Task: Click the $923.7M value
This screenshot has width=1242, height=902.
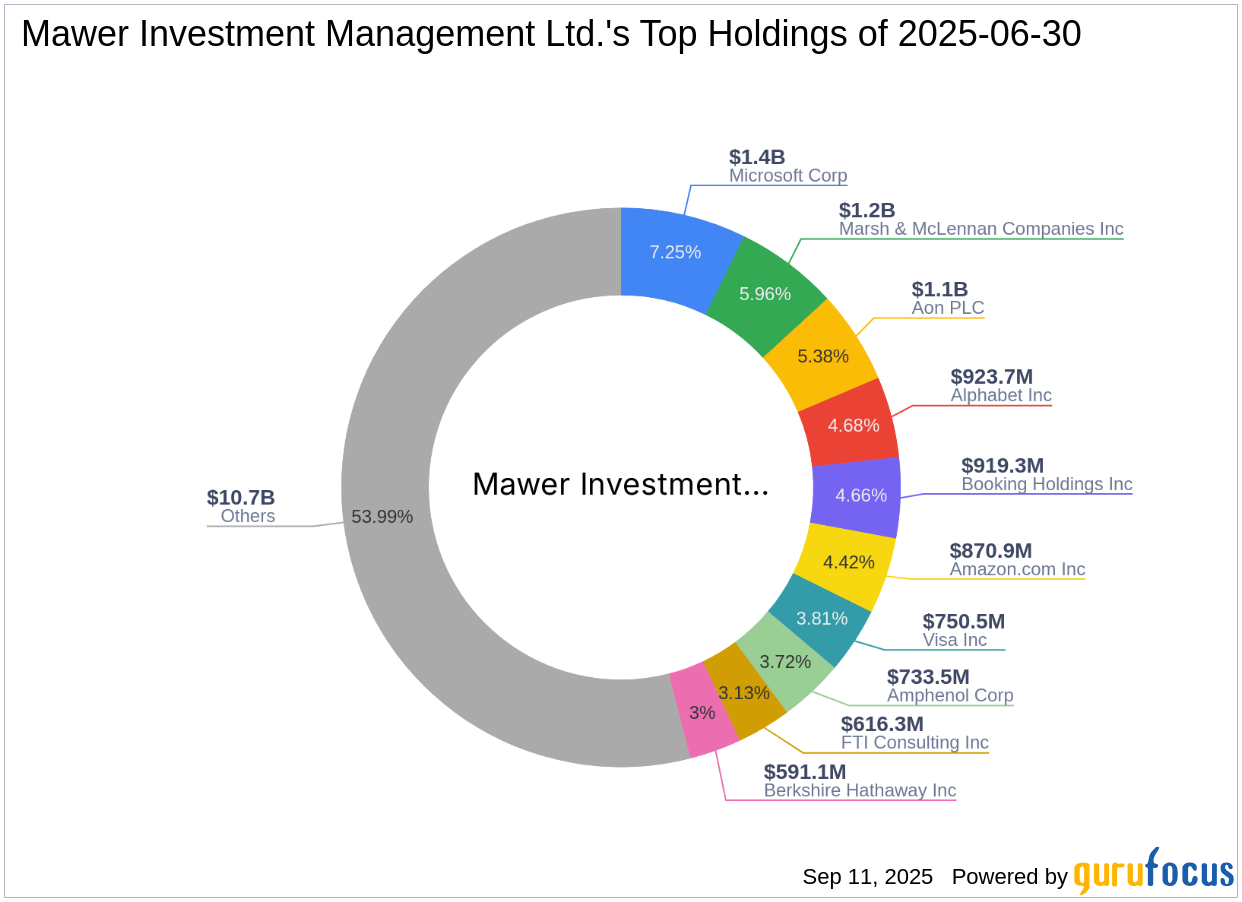Action: coord(991,376)
